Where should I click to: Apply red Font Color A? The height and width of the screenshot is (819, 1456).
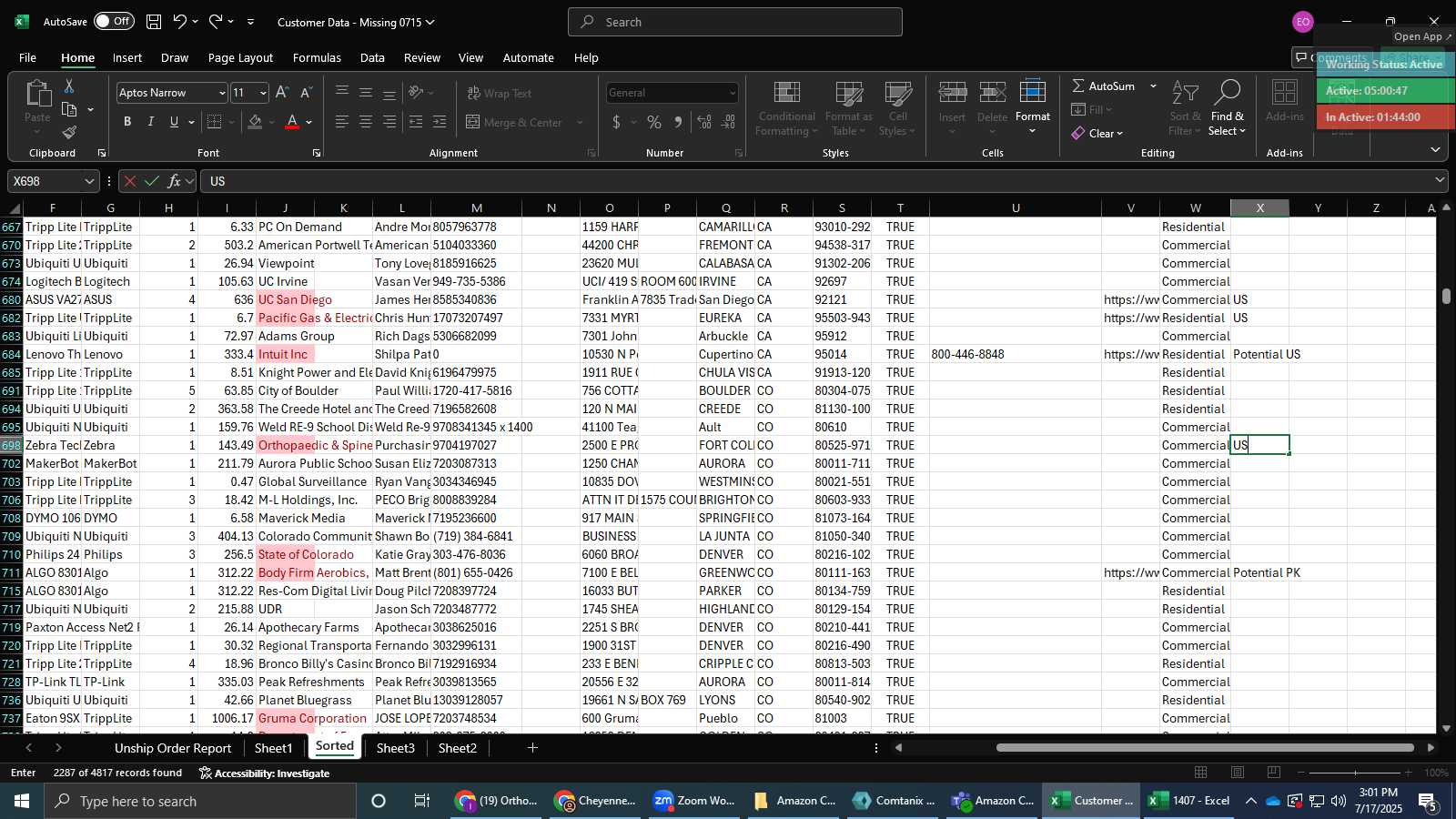pyautogui.click(x=292, y=121)
